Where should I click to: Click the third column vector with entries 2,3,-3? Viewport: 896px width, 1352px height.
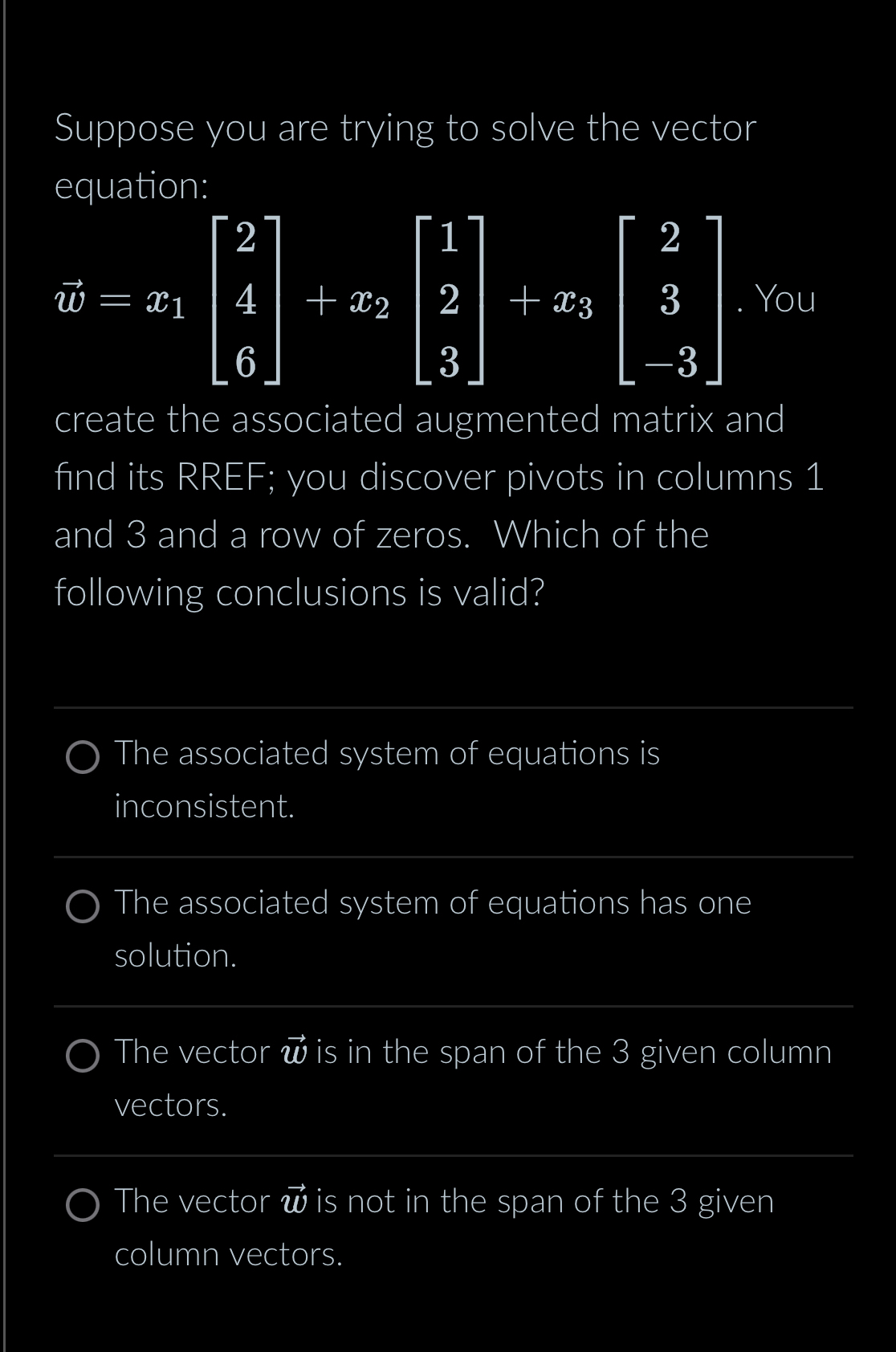pos(670,301)
